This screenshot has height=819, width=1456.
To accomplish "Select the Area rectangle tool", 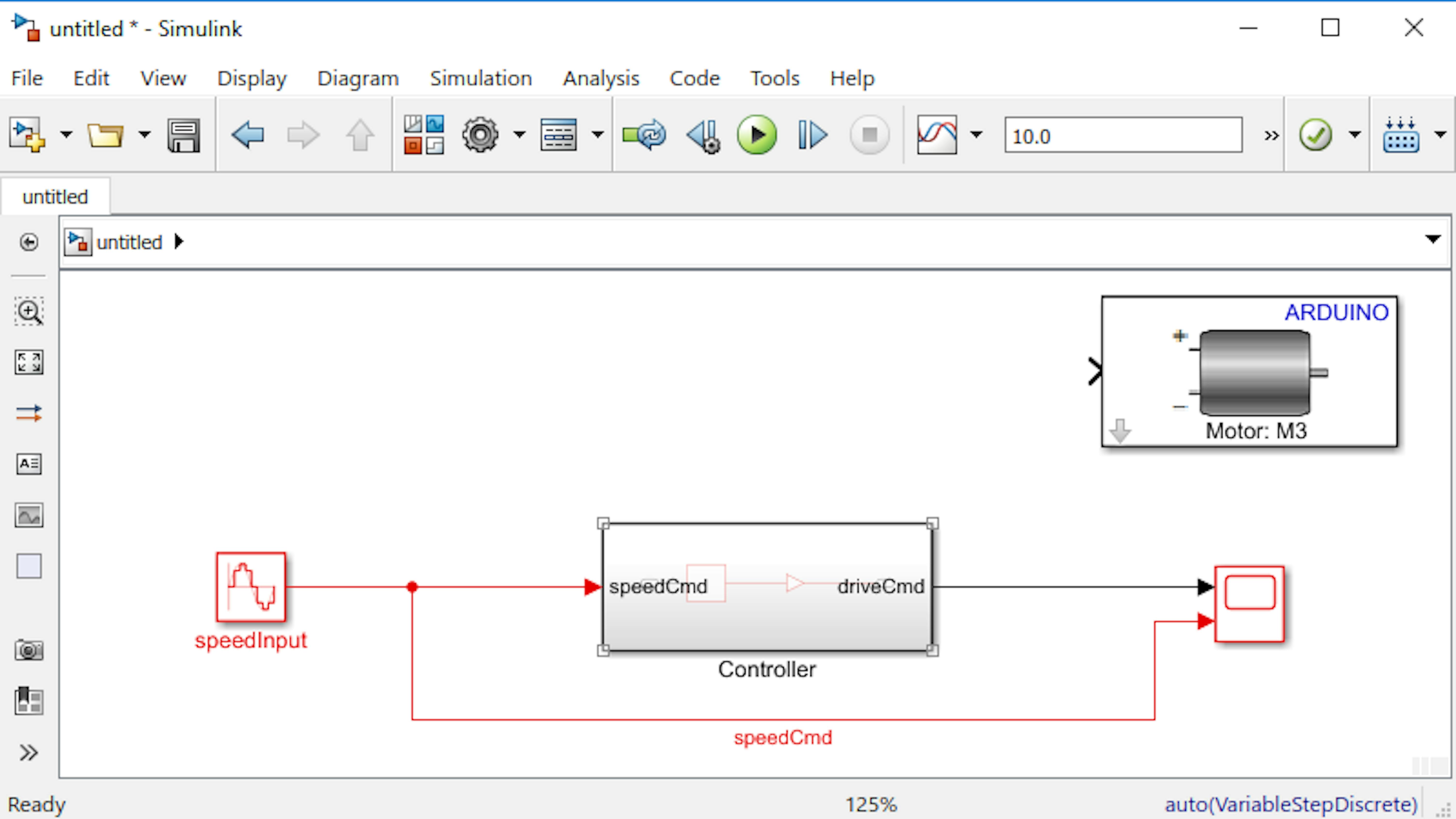I will click(x=29, y=566).
